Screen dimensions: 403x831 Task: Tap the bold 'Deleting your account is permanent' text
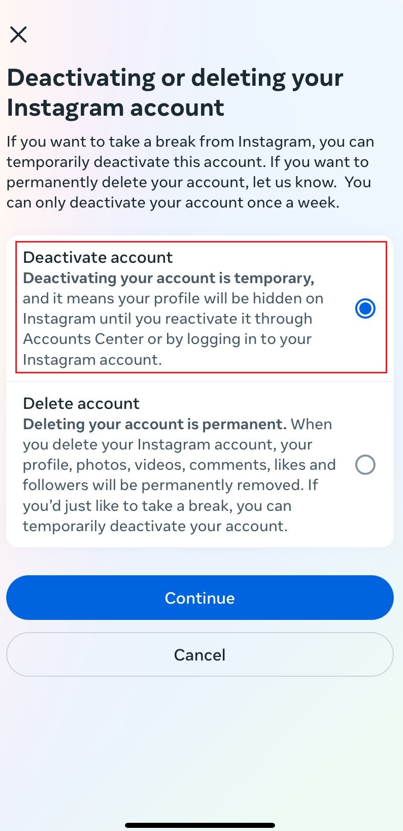coord(155,425)
